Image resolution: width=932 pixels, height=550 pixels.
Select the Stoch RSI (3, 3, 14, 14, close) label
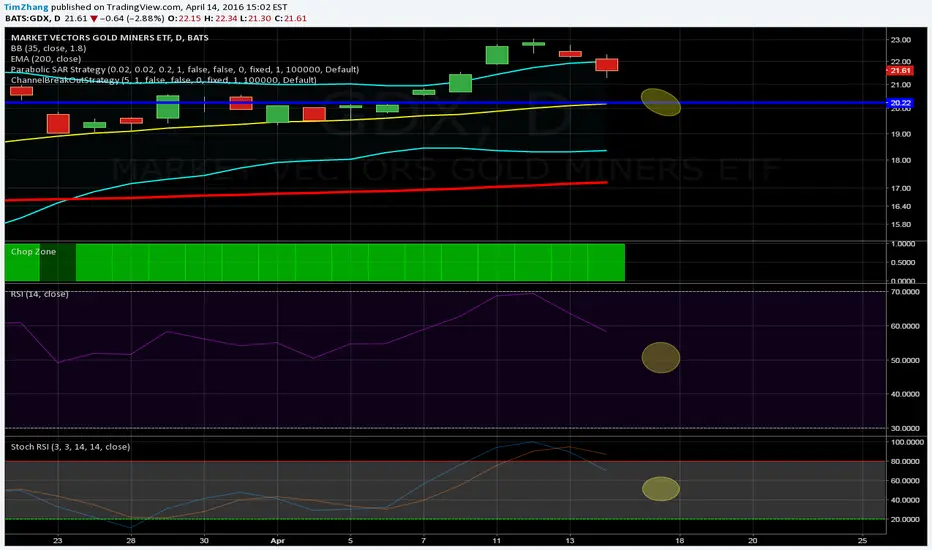pos(70,447)
